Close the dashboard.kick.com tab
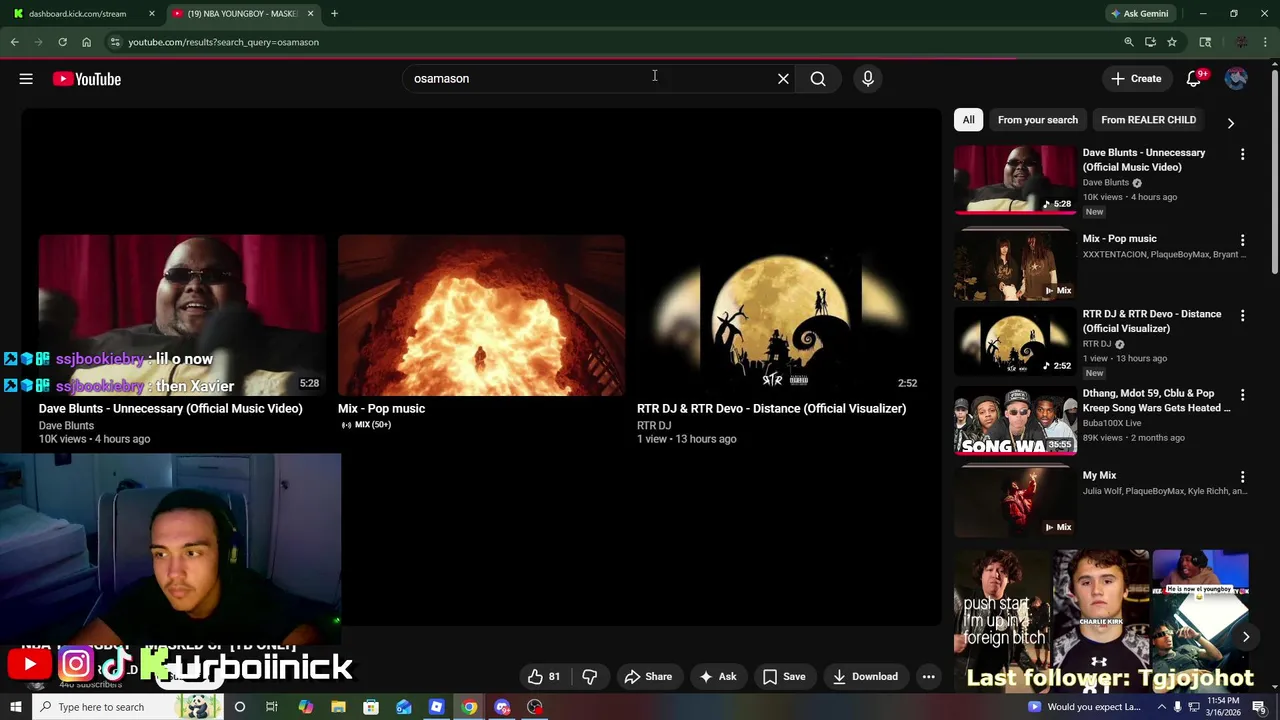The image size is (1280, 720). [152, 14]
